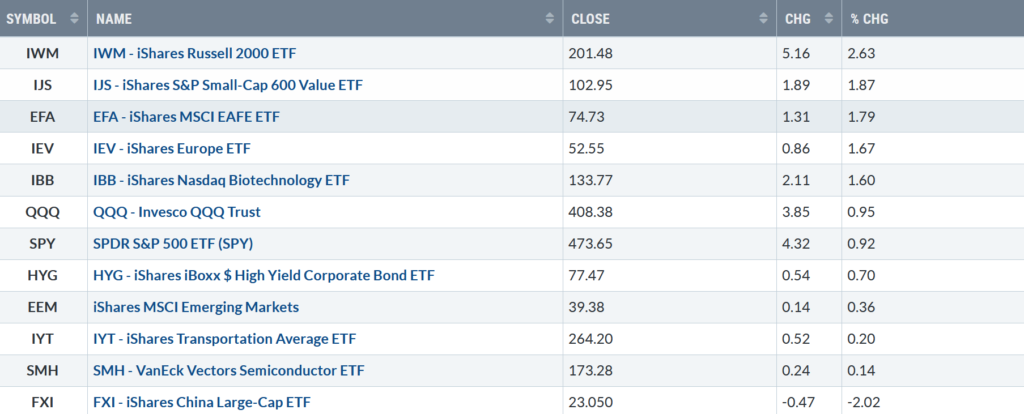Image resolution: width=1024 pixels, height=414 pixels.
Task: Sort by % CHG column header
Action: pyautogui.click(x=869, y=19)
